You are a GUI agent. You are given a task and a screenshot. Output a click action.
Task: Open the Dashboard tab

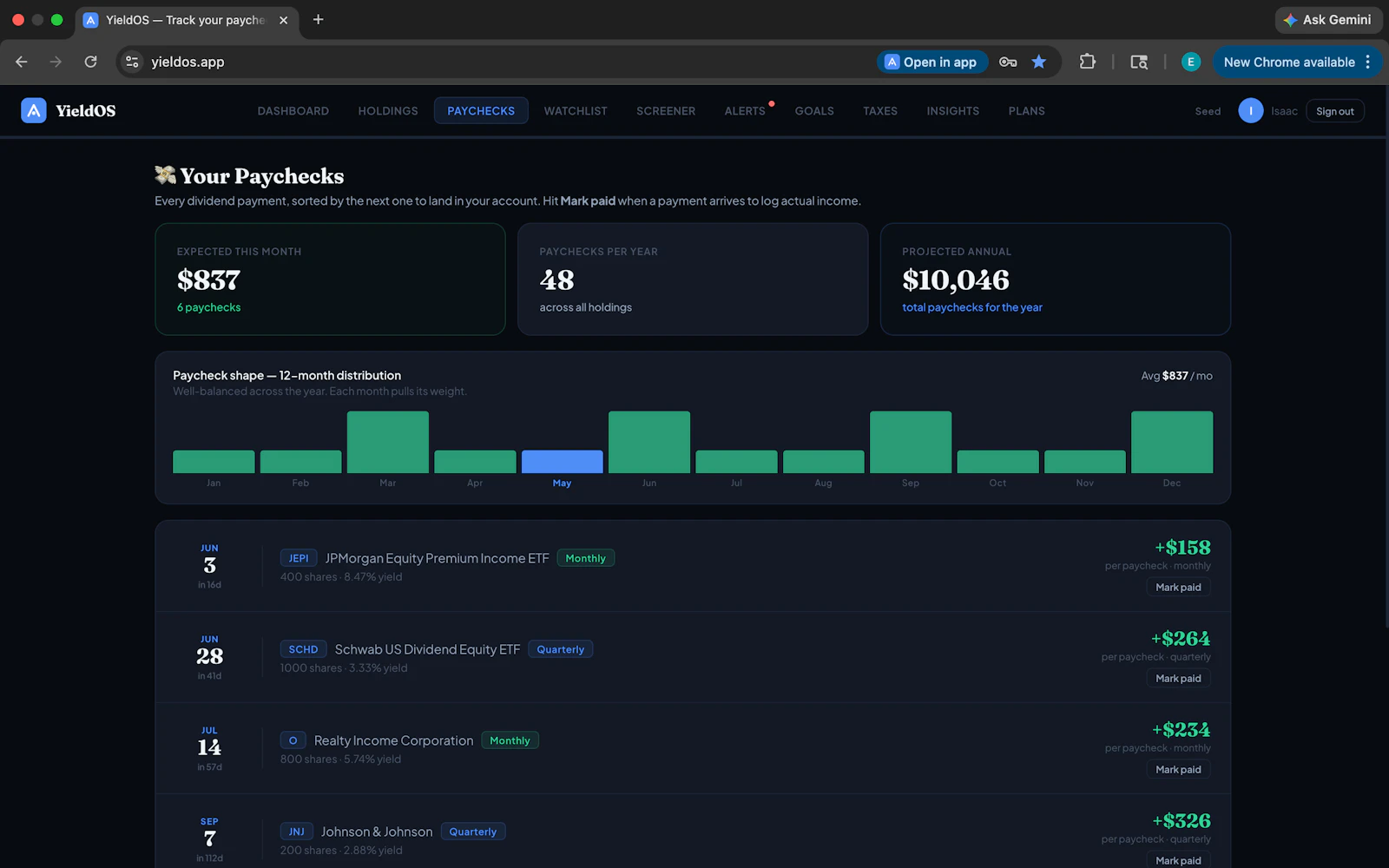click(293, 111)
